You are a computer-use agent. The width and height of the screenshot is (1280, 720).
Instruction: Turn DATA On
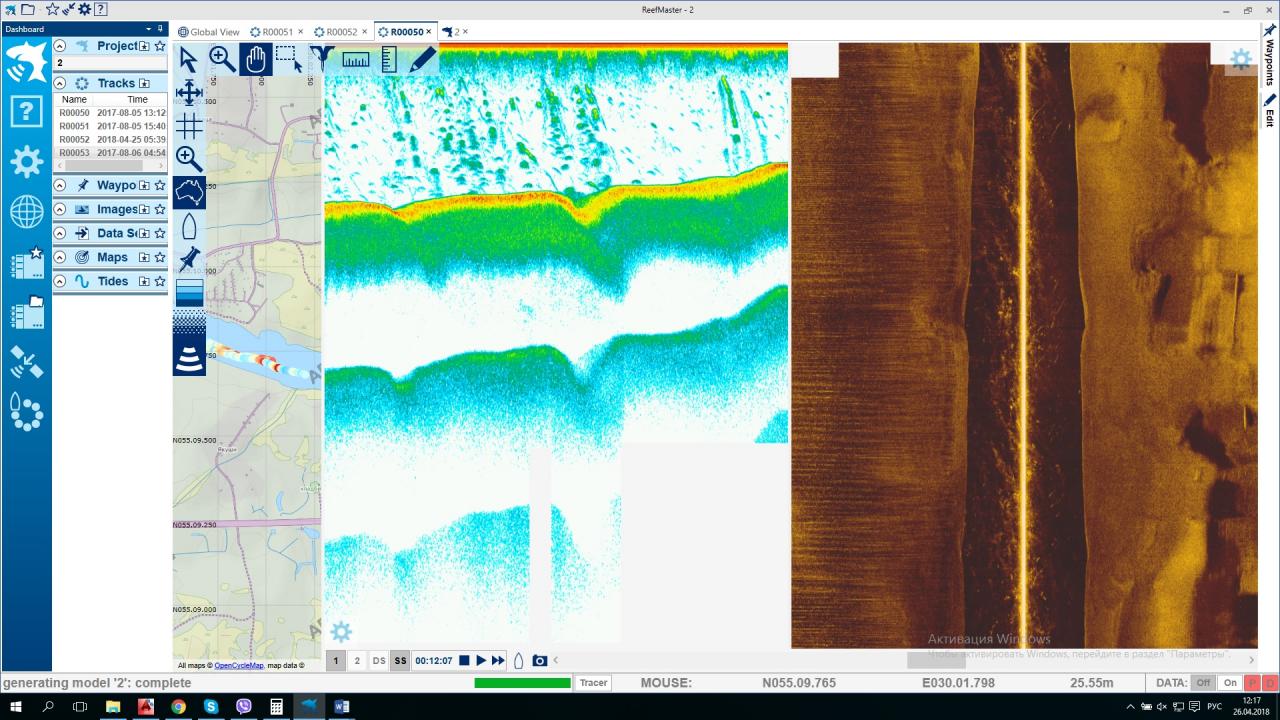pyautogui.click(x=1230, y=683)
